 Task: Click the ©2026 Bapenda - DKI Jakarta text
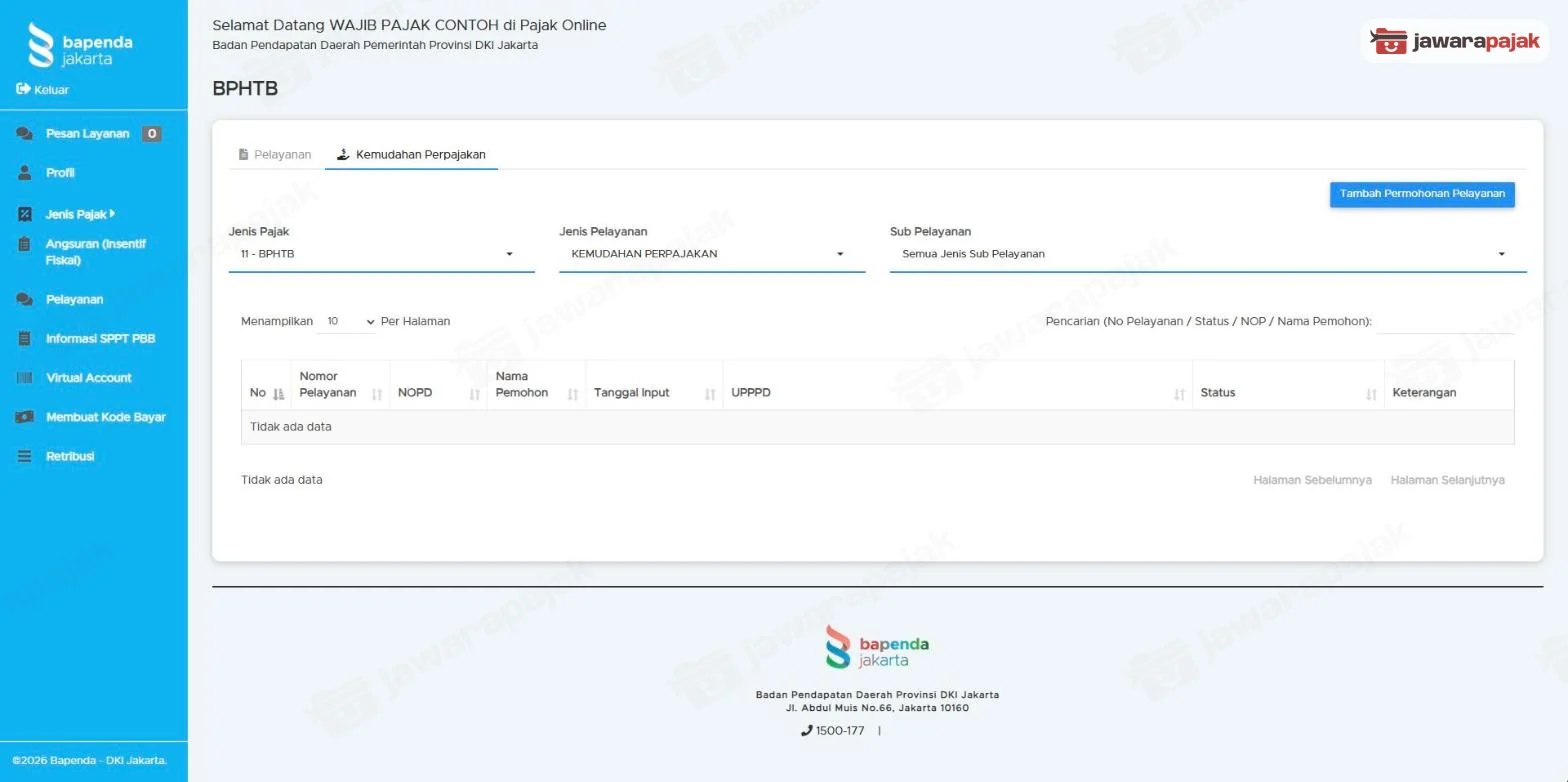coord(90,760)
